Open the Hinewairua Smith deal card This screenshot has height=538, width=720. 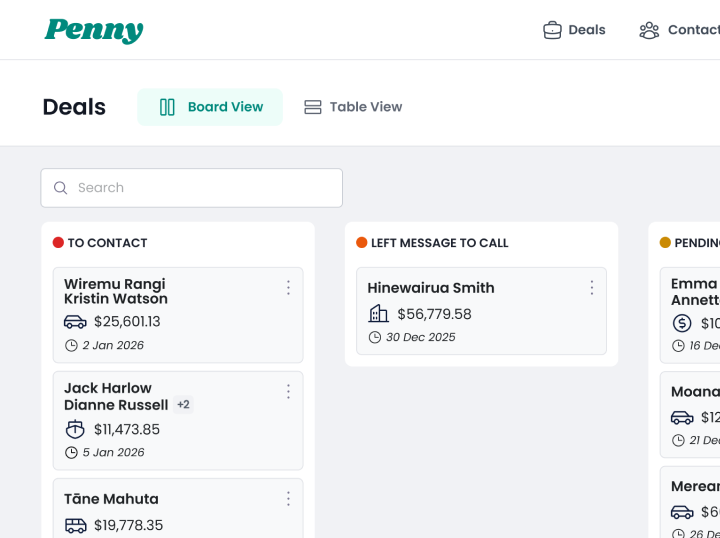(481, 311)
